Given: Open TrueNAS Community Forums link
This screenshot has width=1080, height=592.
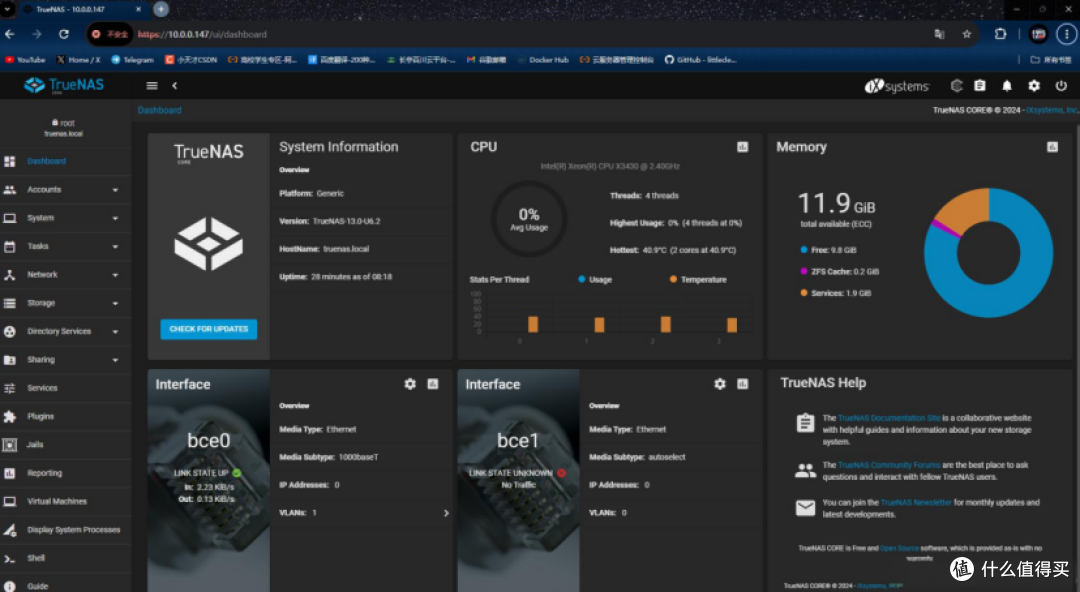Looking at the screenshot, I should click(x=889, y=465).
